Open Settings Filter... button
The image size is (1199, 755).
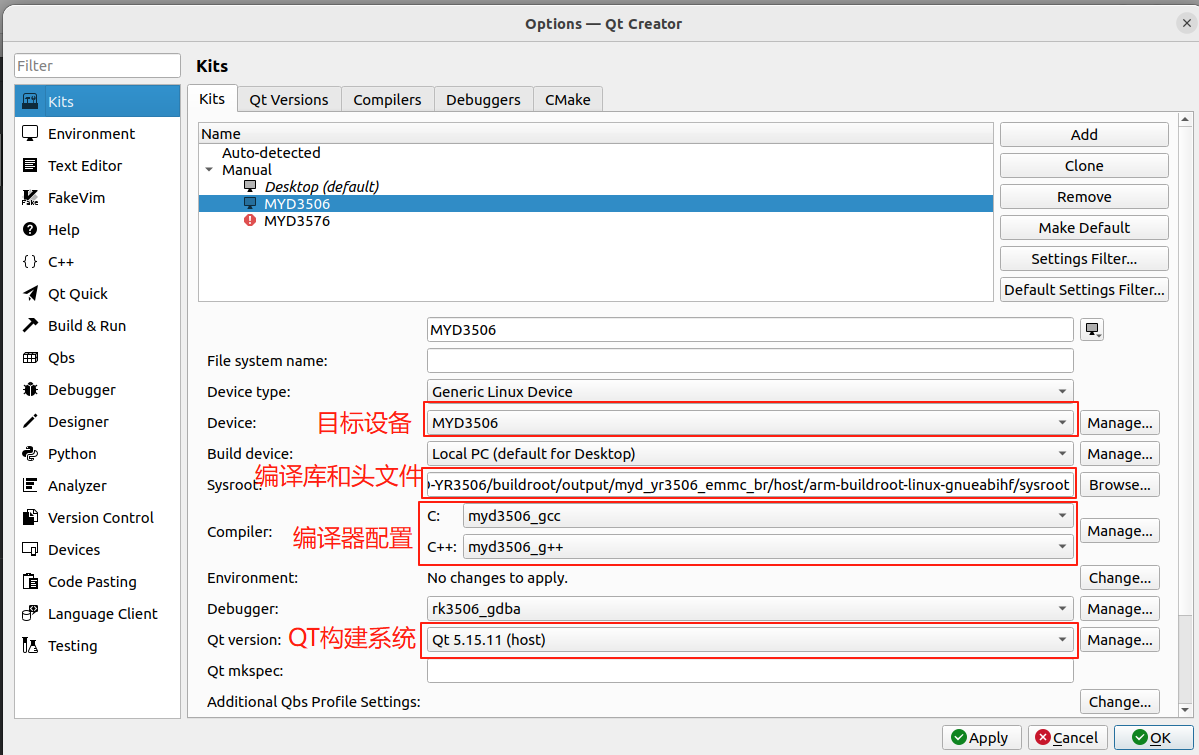coord(1084,259)
